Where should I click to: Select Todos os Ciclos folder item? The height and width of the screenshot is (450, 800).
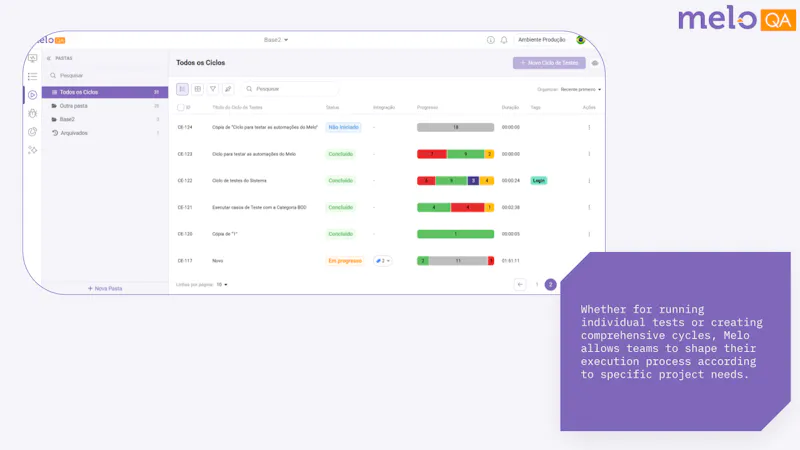(105, 92)
